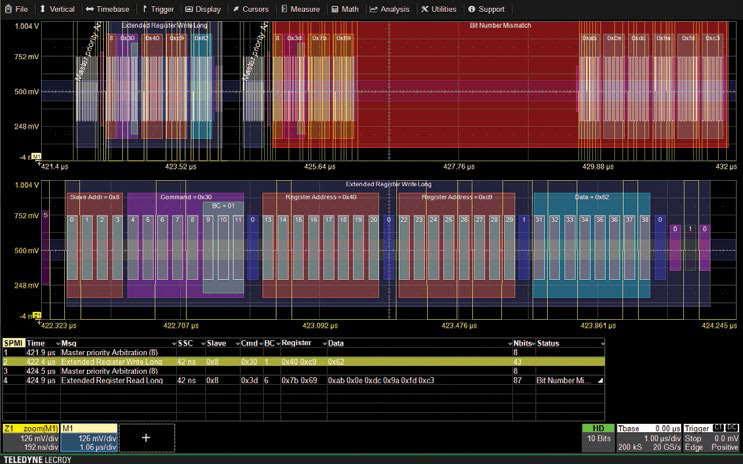Expand the Bit Number Mi... status cell arrow
The height and width of the screenshot is (464, 743).
(x=600, y=381)
